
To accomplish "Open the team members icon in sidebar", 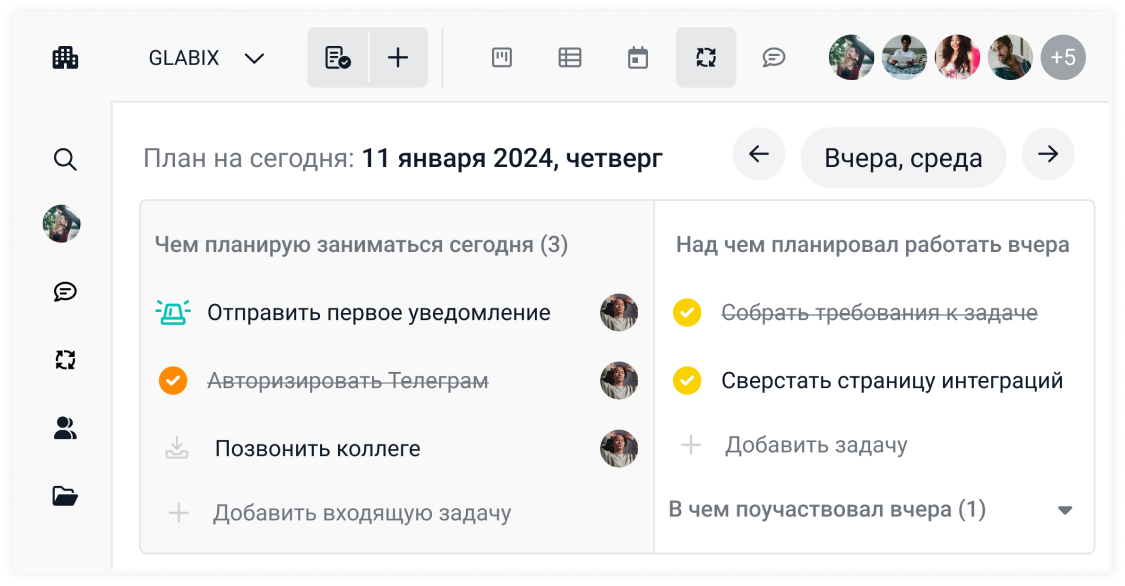I will [65, 429].
